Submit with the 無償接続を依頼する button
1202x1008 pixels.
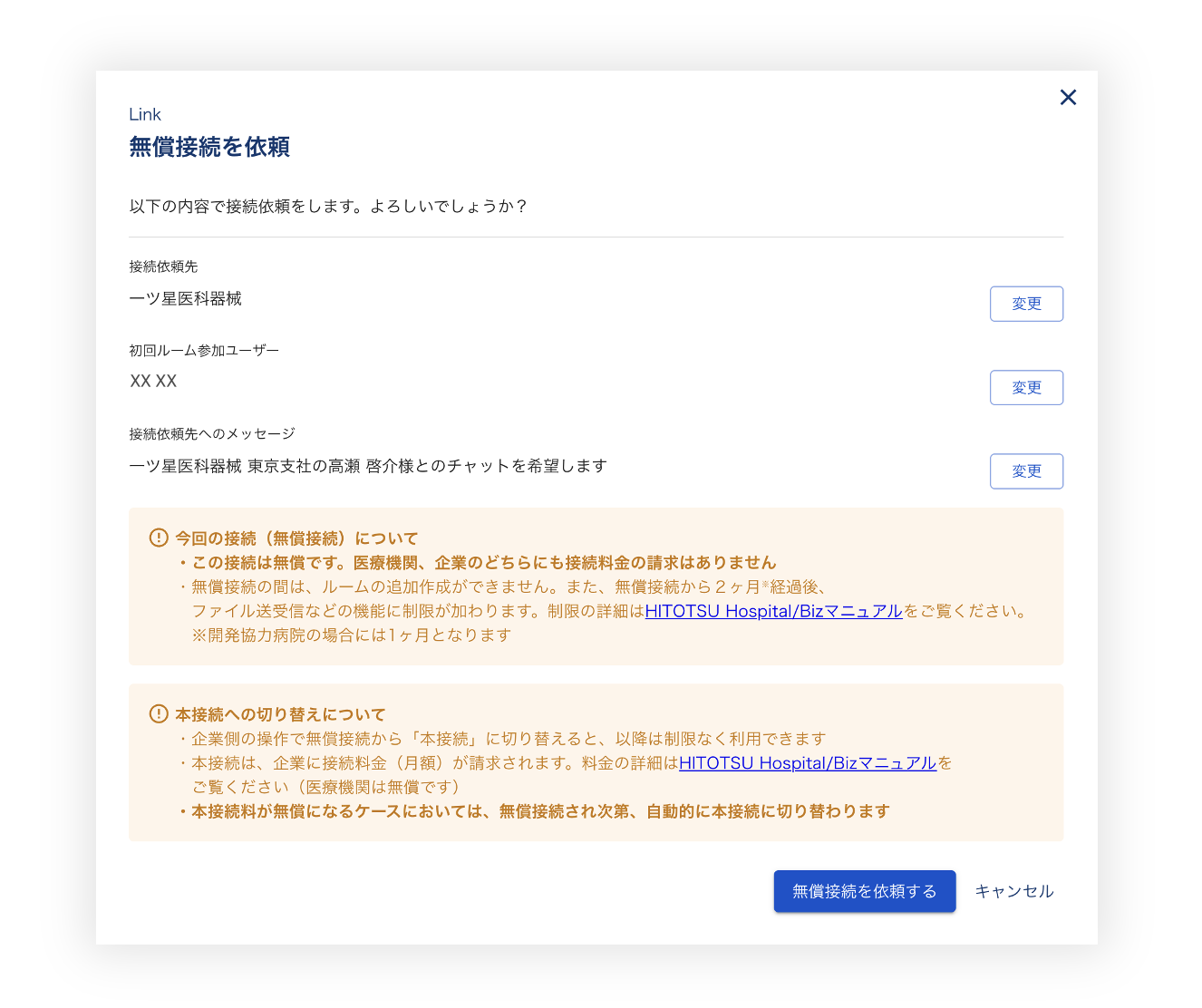[864, 891]
